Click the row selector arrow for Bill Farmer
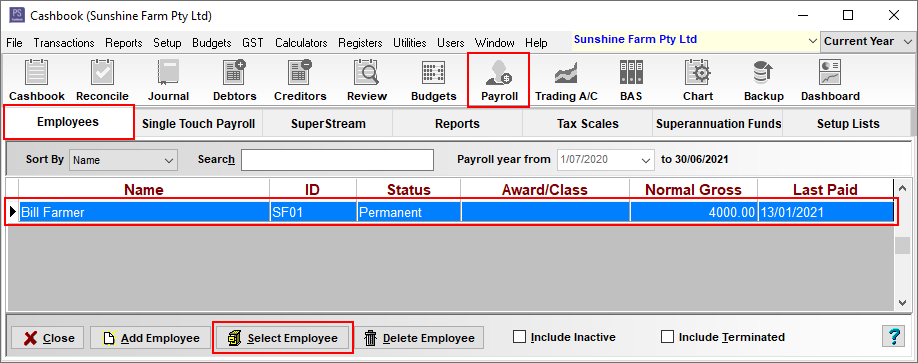The width and height of the screenshot is (918, 363). pos(12,212)
